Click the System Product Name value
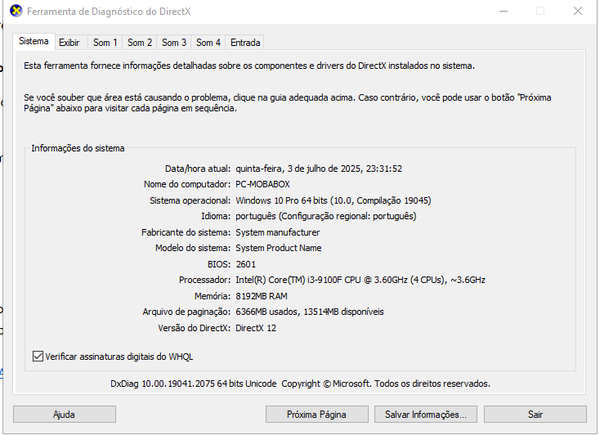 click(278, 248)
